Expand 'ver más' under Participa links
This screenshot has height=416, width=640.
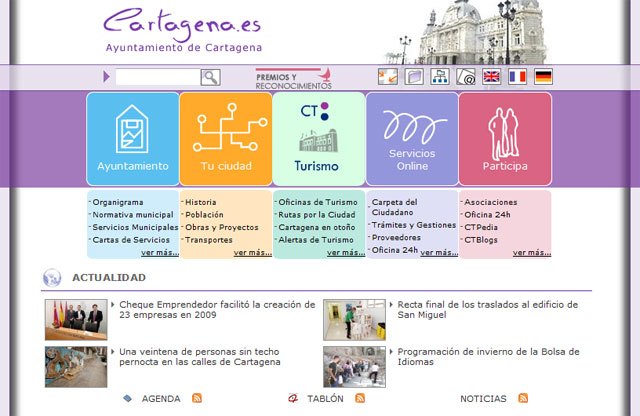[x=531, y=253]
